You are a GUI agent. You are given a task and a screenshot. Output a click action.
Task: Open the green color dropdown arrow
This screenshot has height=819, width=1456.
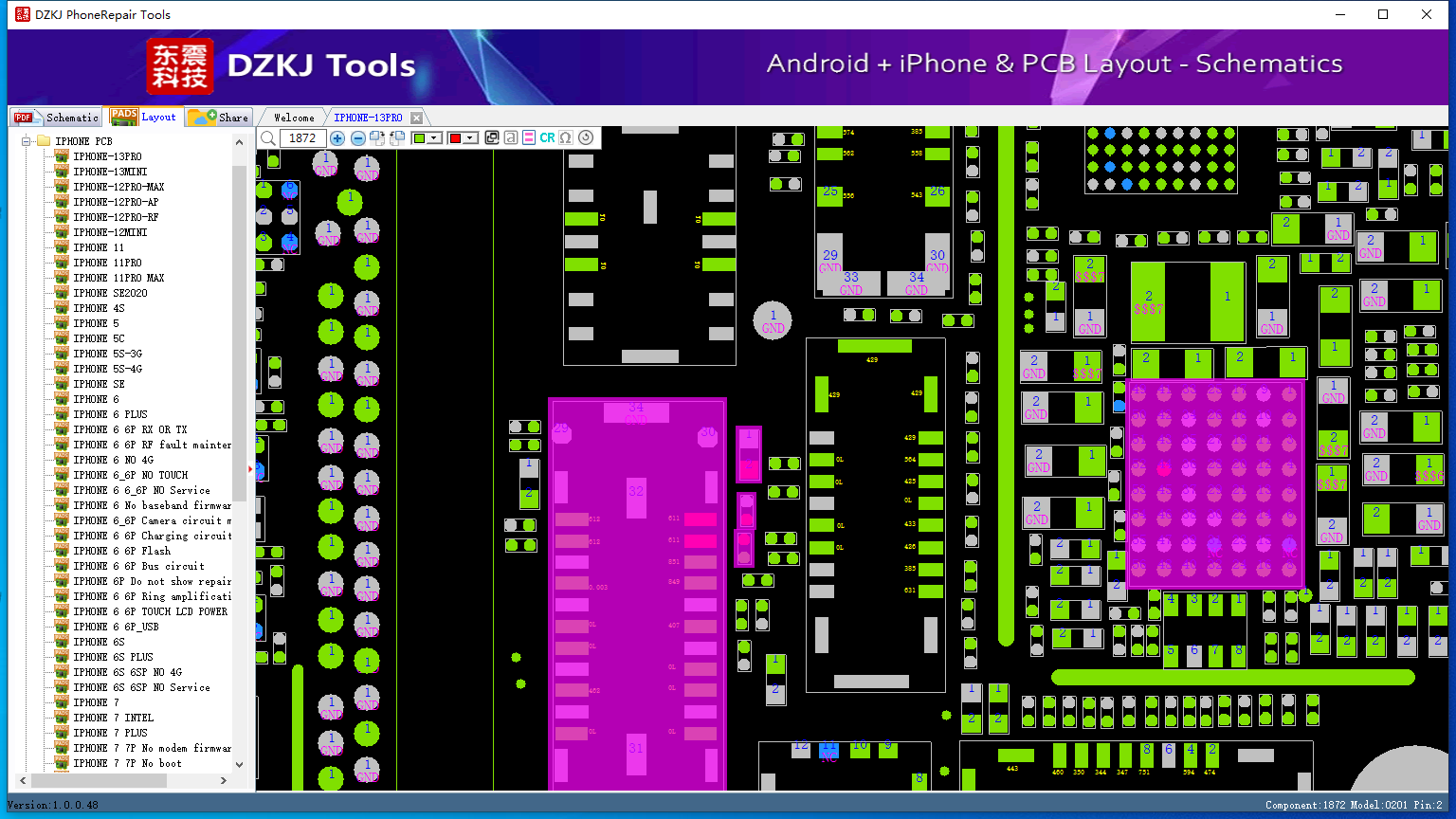[x=435, y=138]
